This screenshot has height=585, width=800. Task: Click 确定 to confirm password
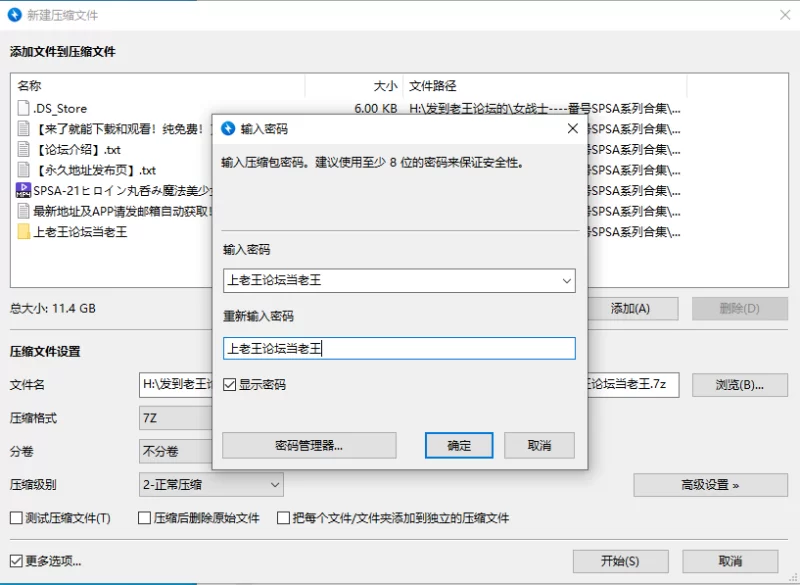point(459,445)
